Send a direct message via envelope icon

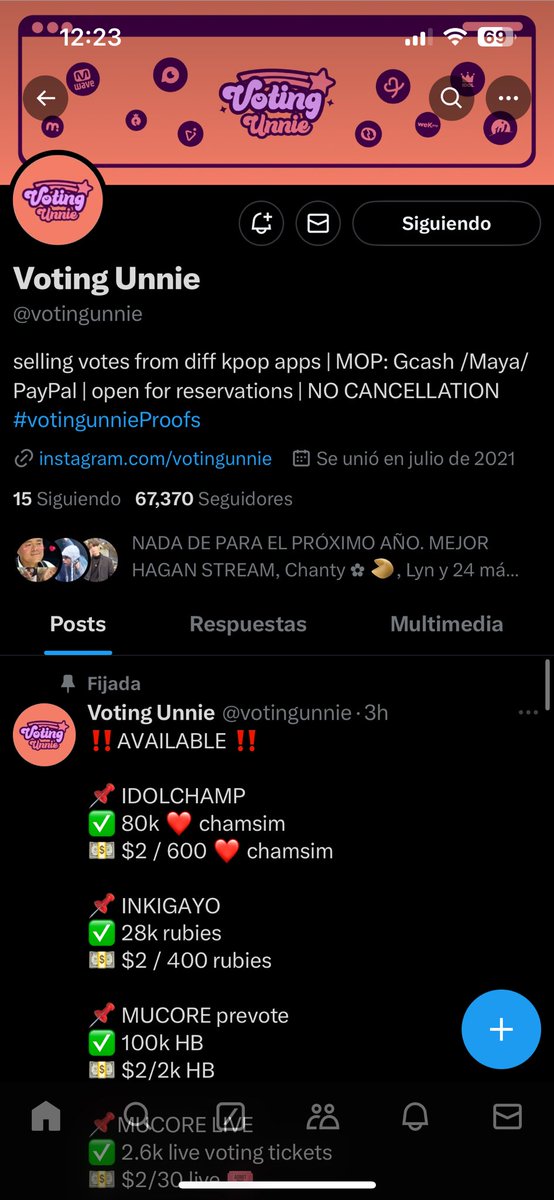(318, 224)
